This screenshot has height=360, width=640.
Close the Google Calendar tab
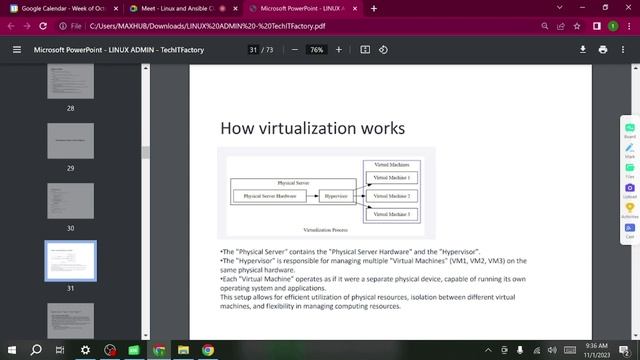pyautogui.click(x=116, y=9)
